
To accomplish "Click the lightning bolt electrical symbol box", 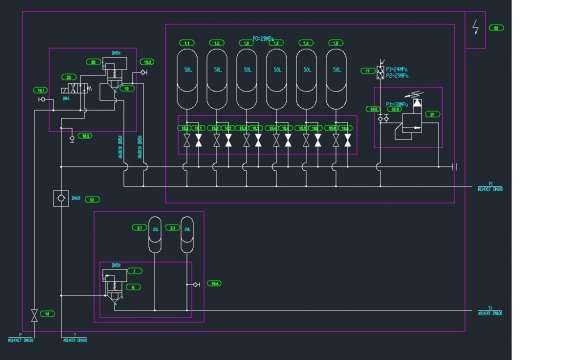I will (475, 29).
